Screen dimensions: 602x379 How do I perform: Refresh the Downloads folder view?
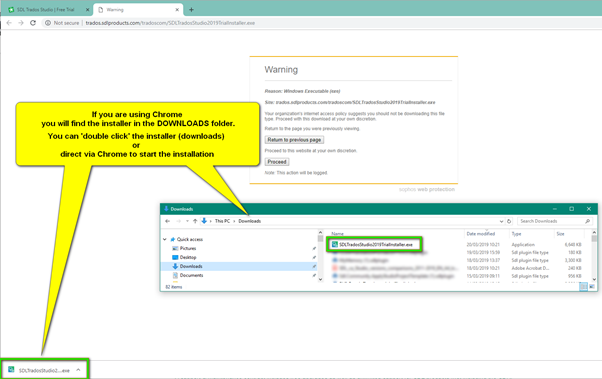click(x=509, y=221)
